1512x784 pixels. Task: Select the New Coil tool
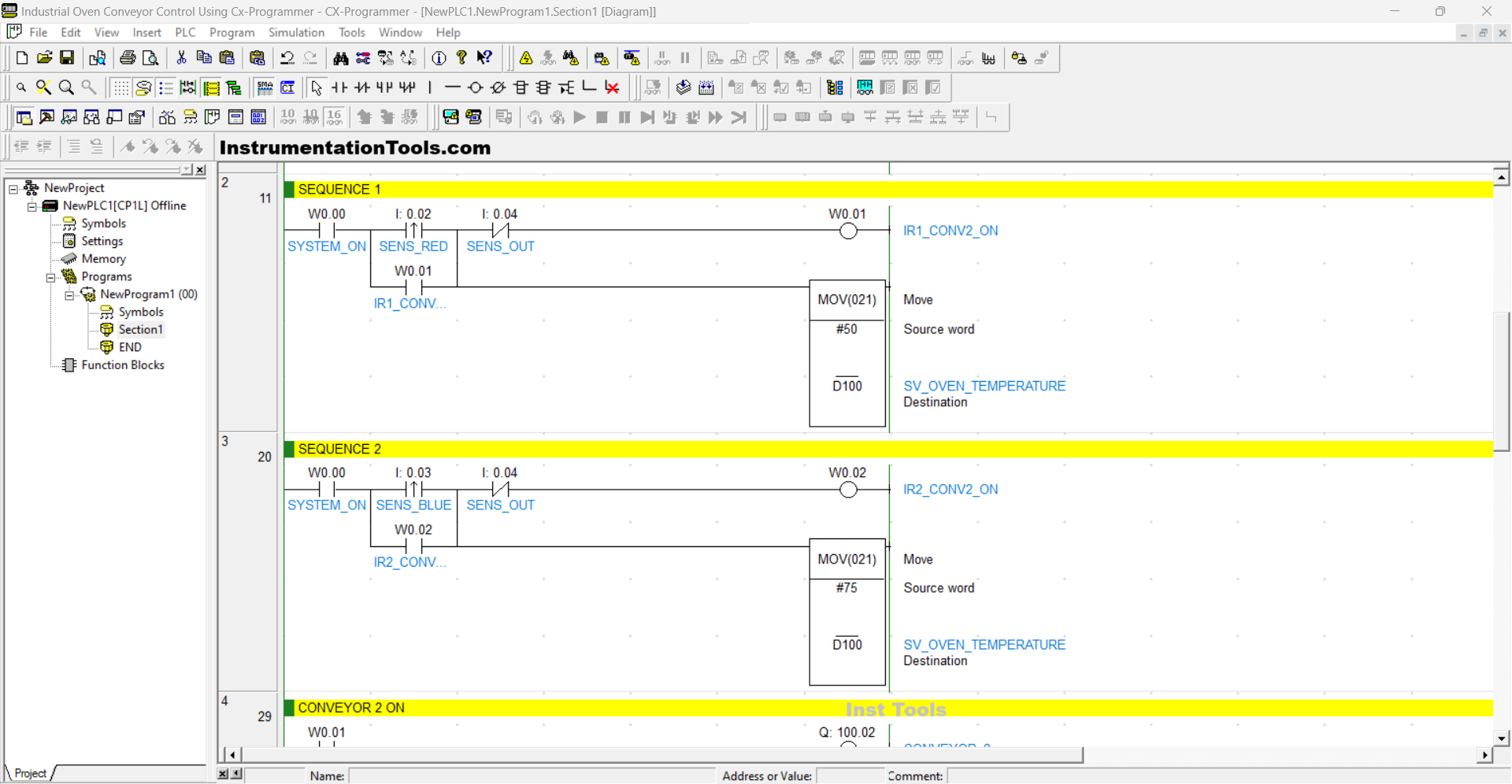pyautogui.click(x=475, y=87)
